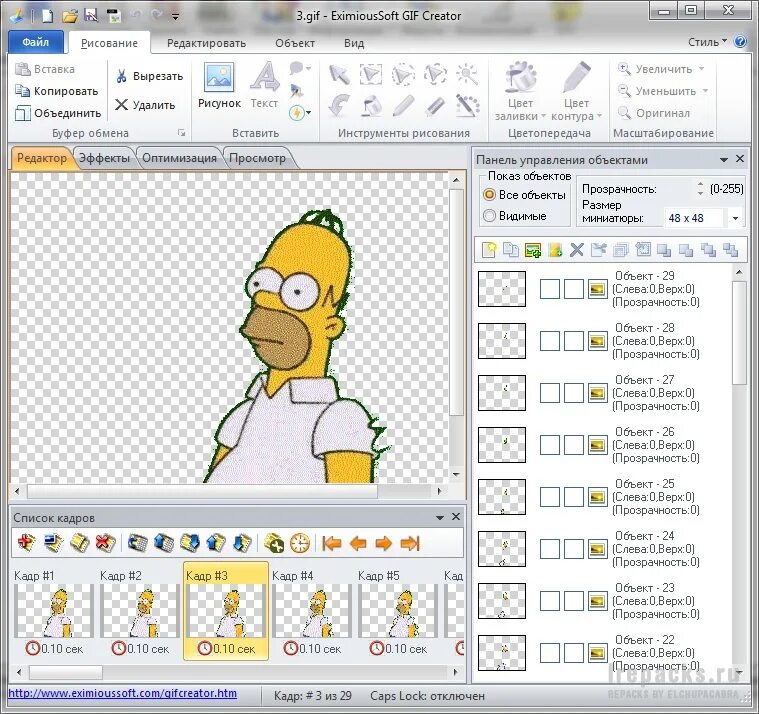Select the arrow pointer drawing tool
Image resolution: width=759 pixels, height=714 pixels.
coord(339,75)
